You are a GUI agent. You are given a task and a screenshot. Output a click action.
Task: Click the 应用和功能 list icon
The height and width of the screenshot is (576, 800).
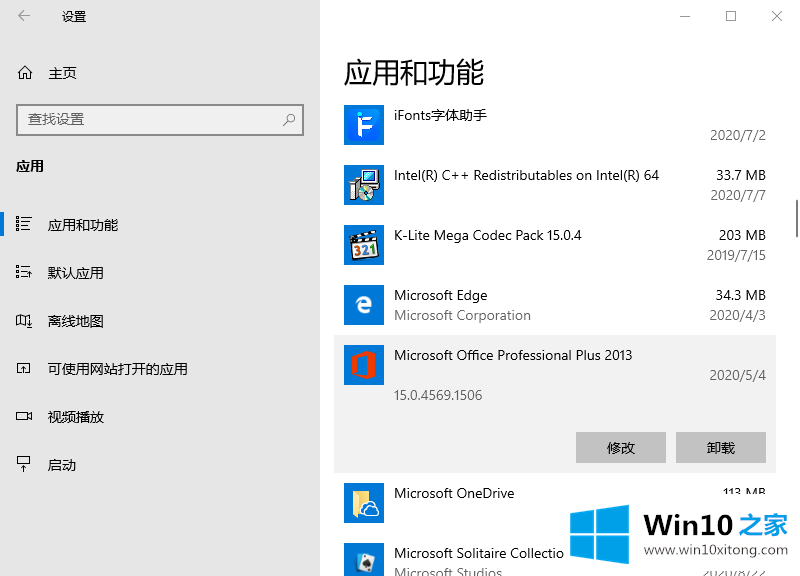pos(23,224)
